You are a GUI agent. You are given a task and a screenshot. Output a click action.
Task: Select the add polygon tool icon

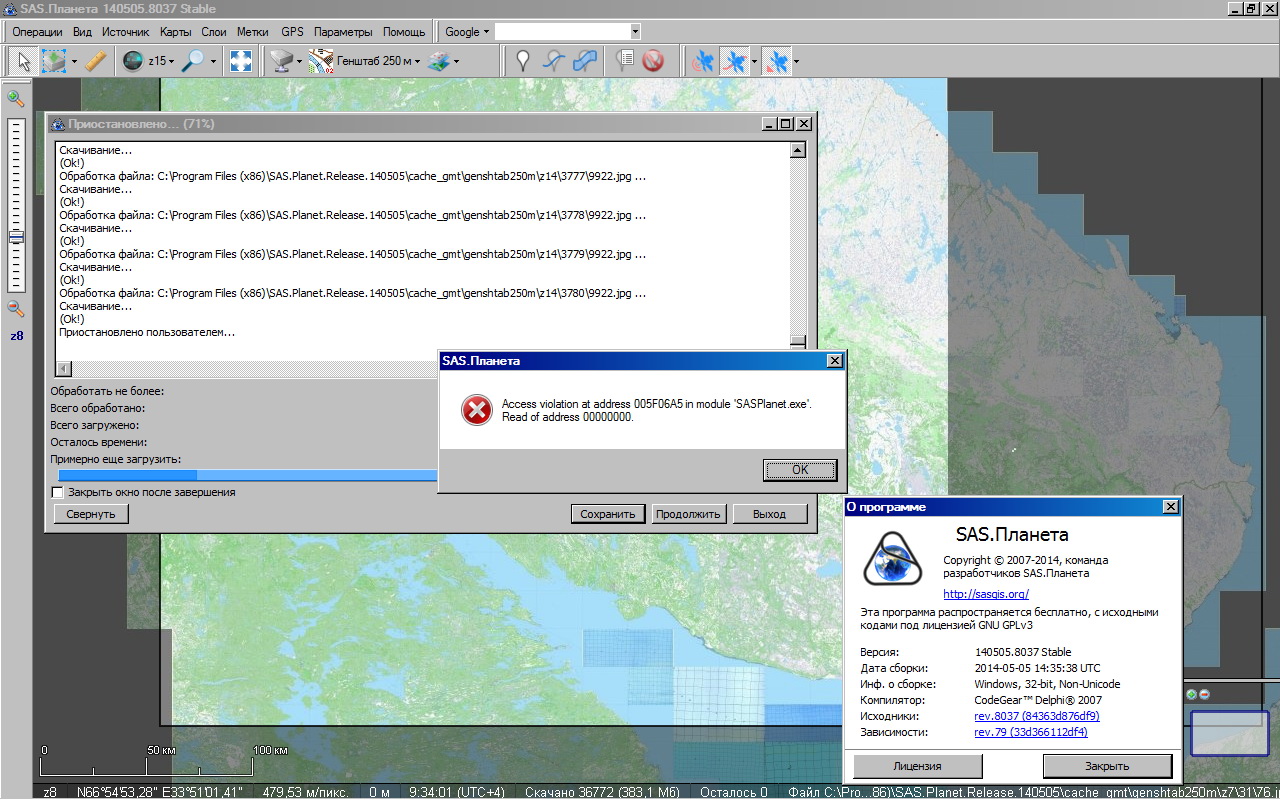point(586,61)
